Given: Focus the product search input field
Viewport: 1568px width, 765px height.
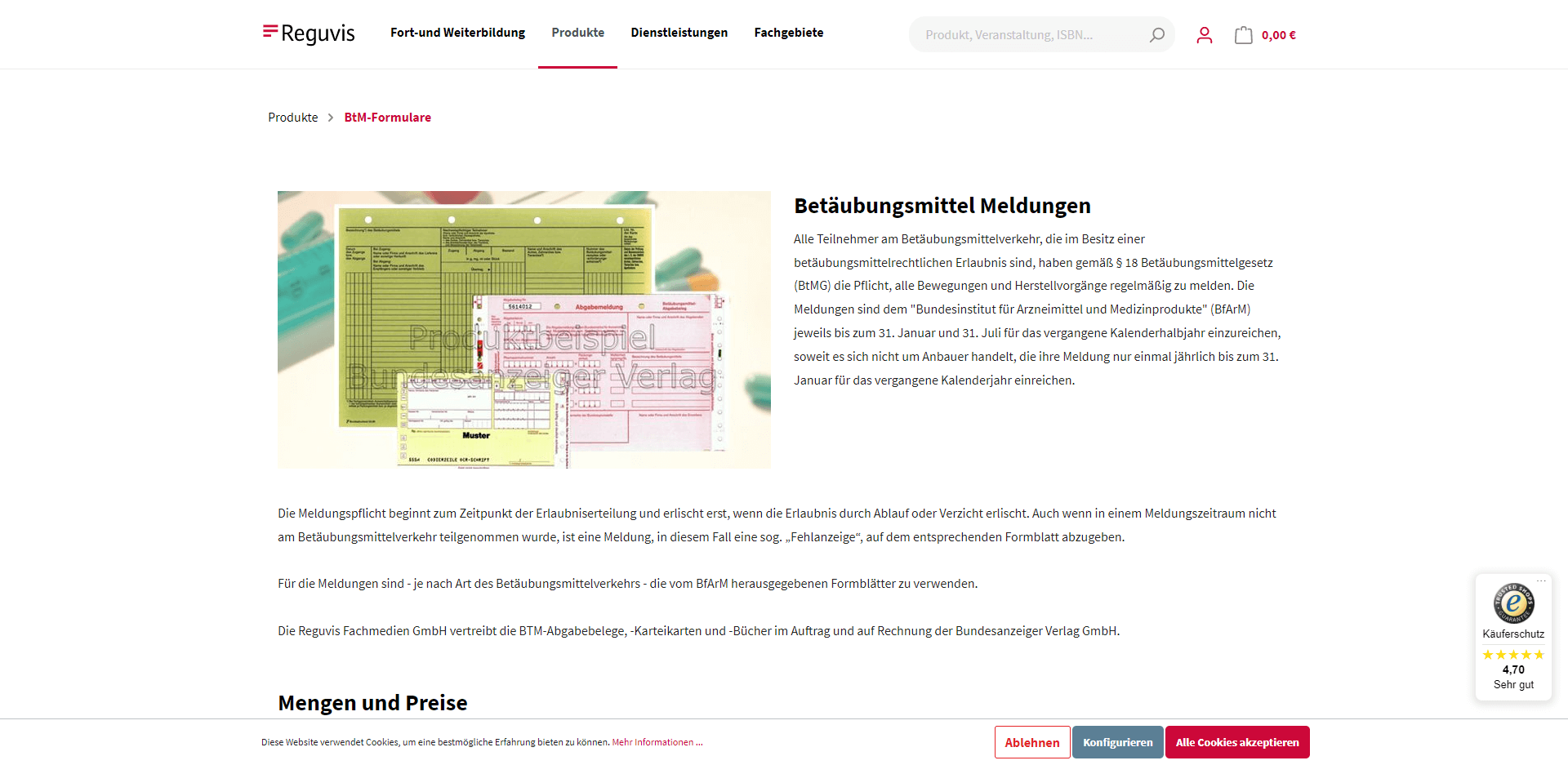Looking at the screenshot, I should (x=1031, y=35).
